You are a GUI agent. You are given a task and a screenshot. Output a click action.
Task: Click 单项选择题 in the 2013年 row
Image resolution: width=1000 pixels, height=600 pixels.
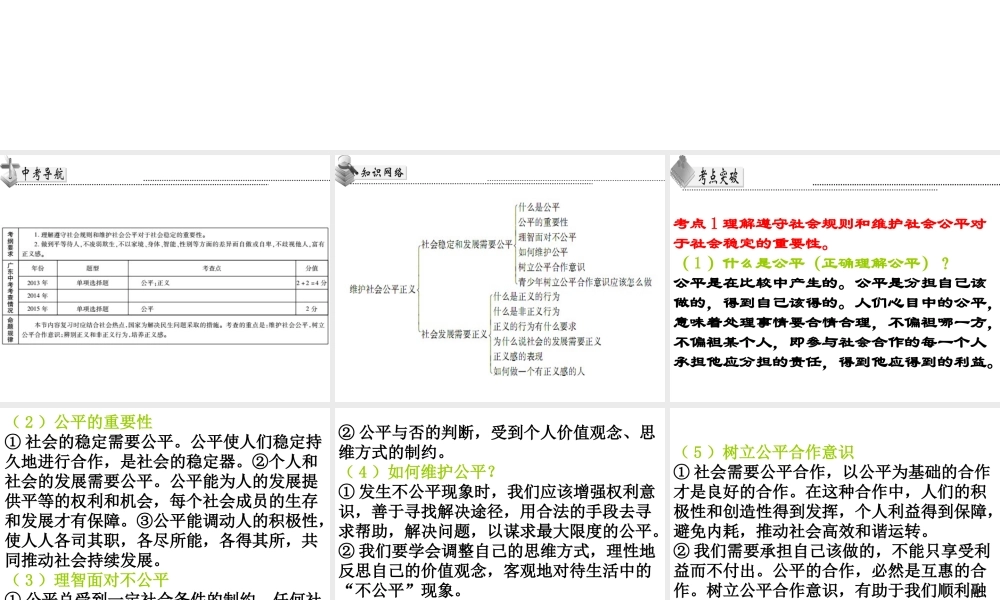click(x=92, y=282)
